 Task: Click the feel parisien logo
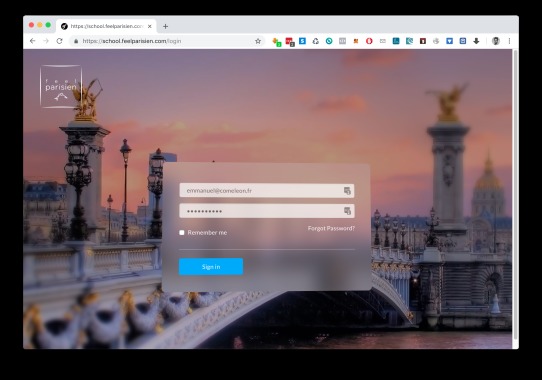coord(61,86)
